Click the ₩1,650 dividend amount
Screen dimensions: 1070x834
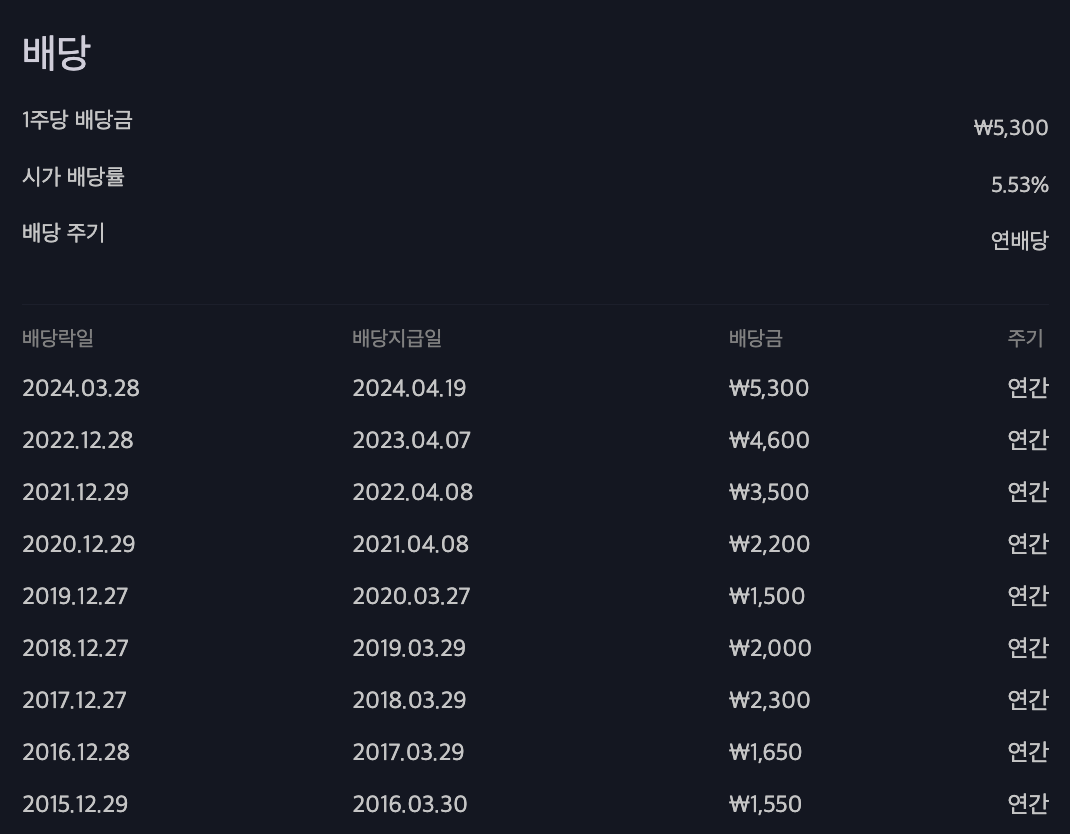point(766,751)
